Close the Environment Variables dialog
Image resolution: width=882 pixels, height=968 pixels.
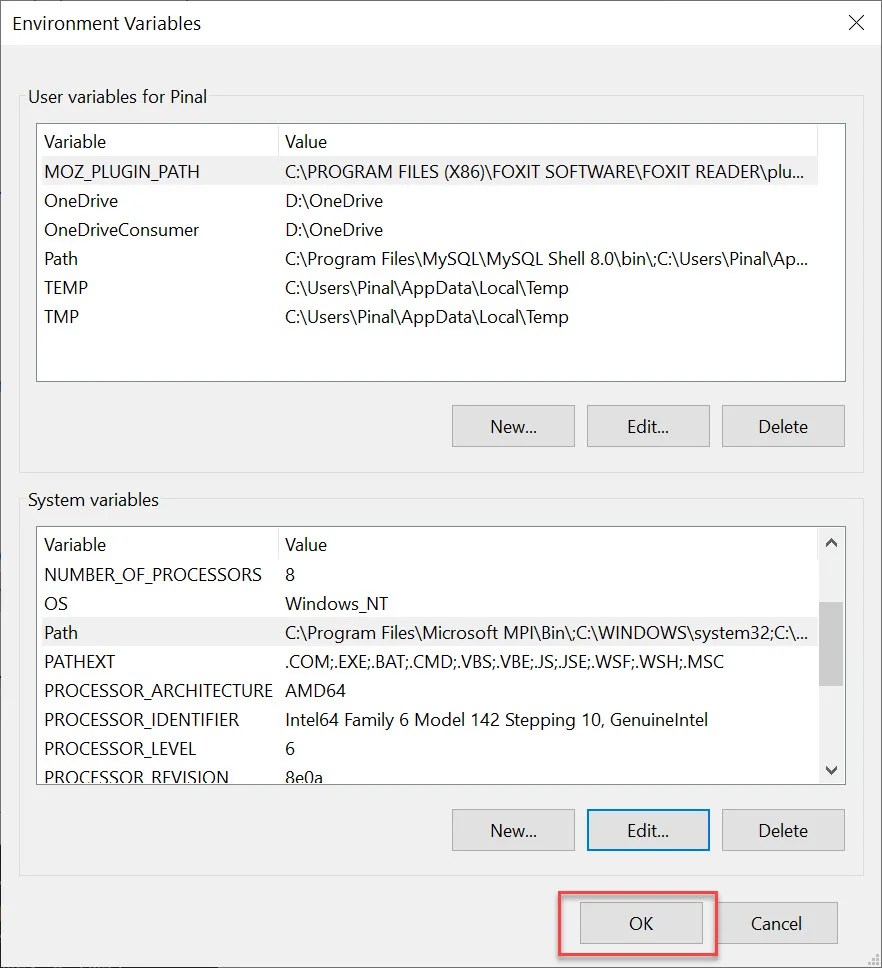tap(856, 22)
